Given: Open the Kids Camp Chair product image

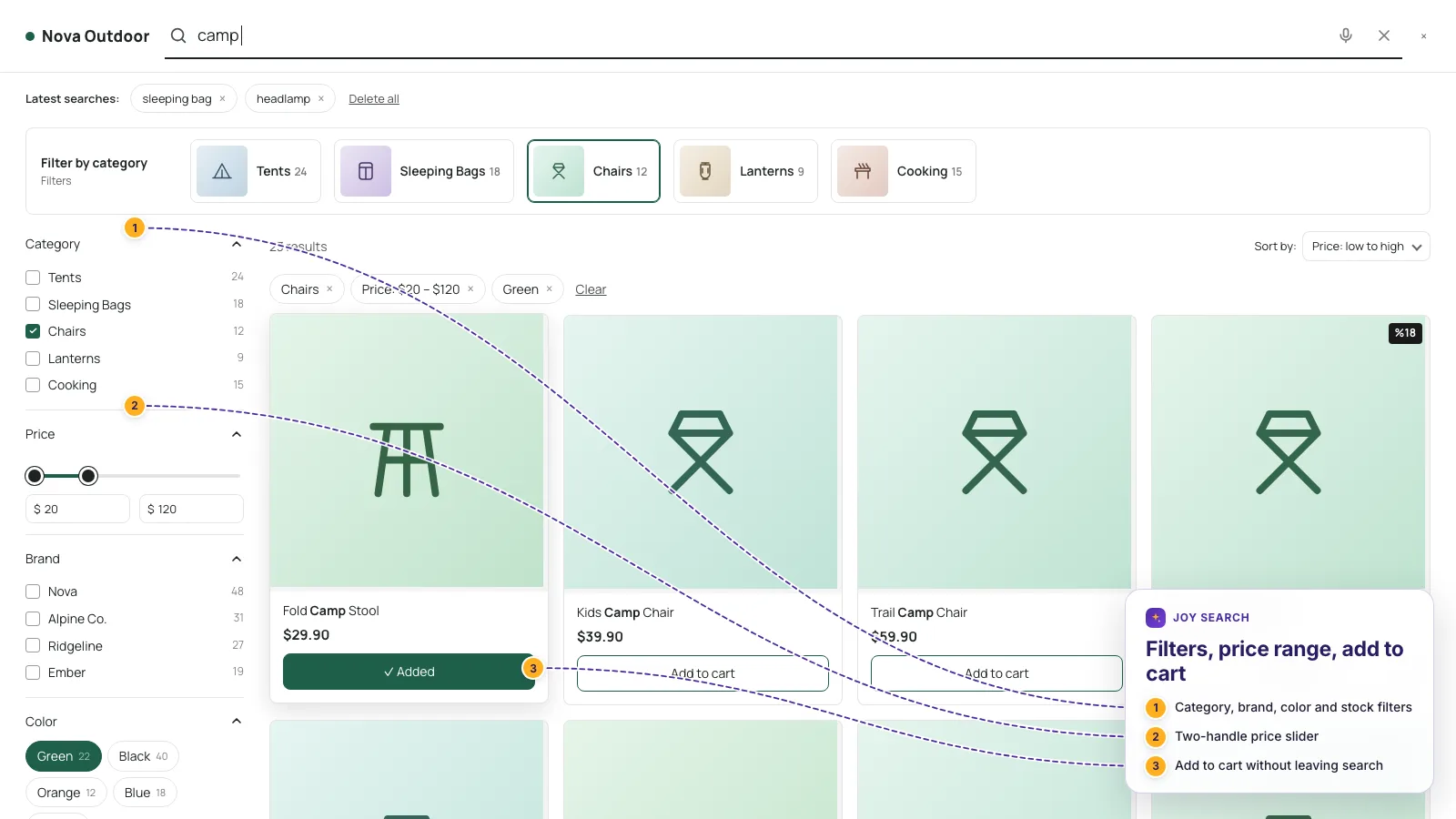Looking at the screenshot, I should (701, 452).
